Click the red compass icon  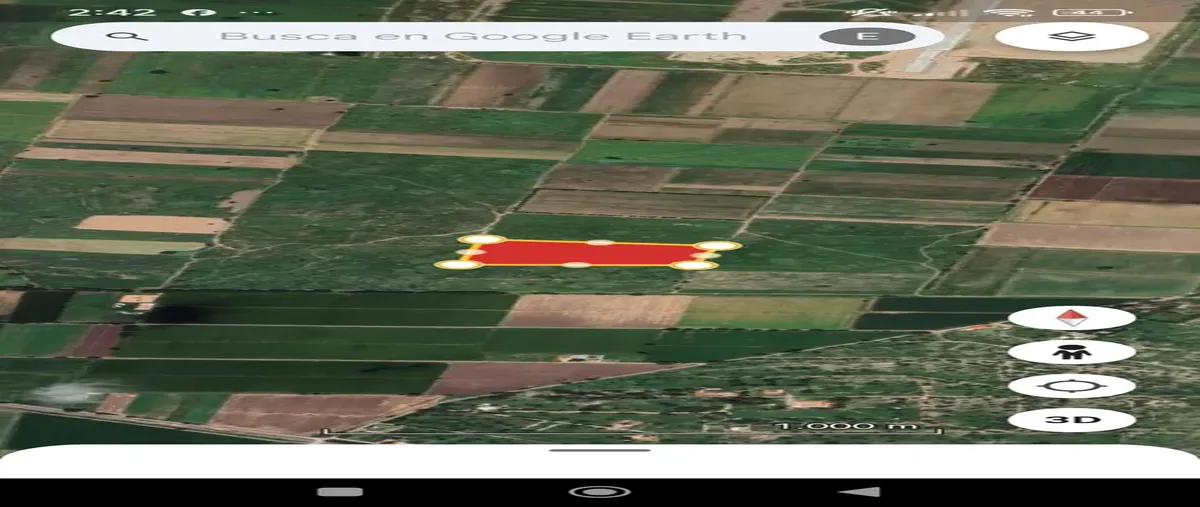tap(1072, 318)
